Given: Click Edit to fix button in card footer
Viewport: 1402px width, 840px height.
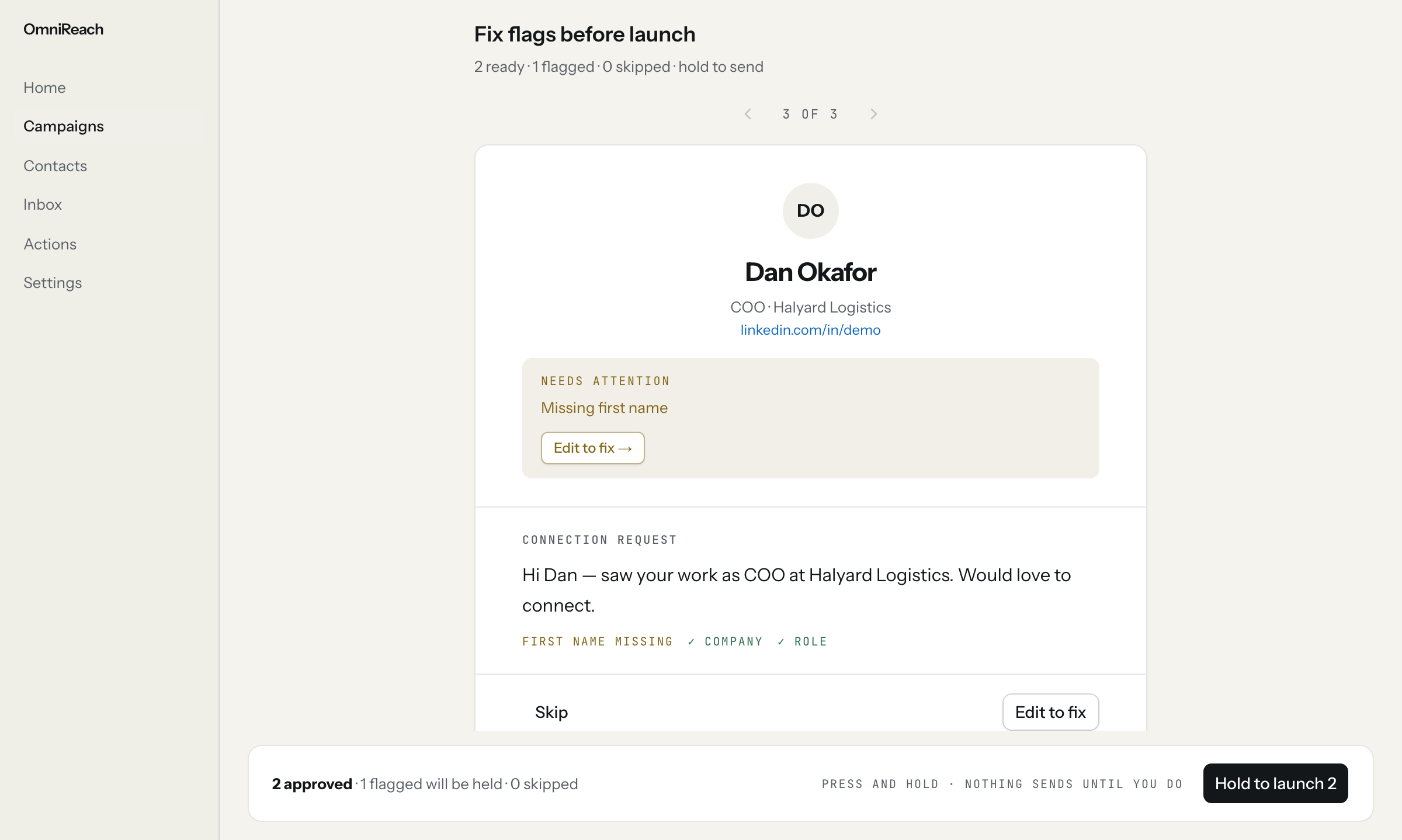Looking at the screenshot, I should coord(1050,712).
